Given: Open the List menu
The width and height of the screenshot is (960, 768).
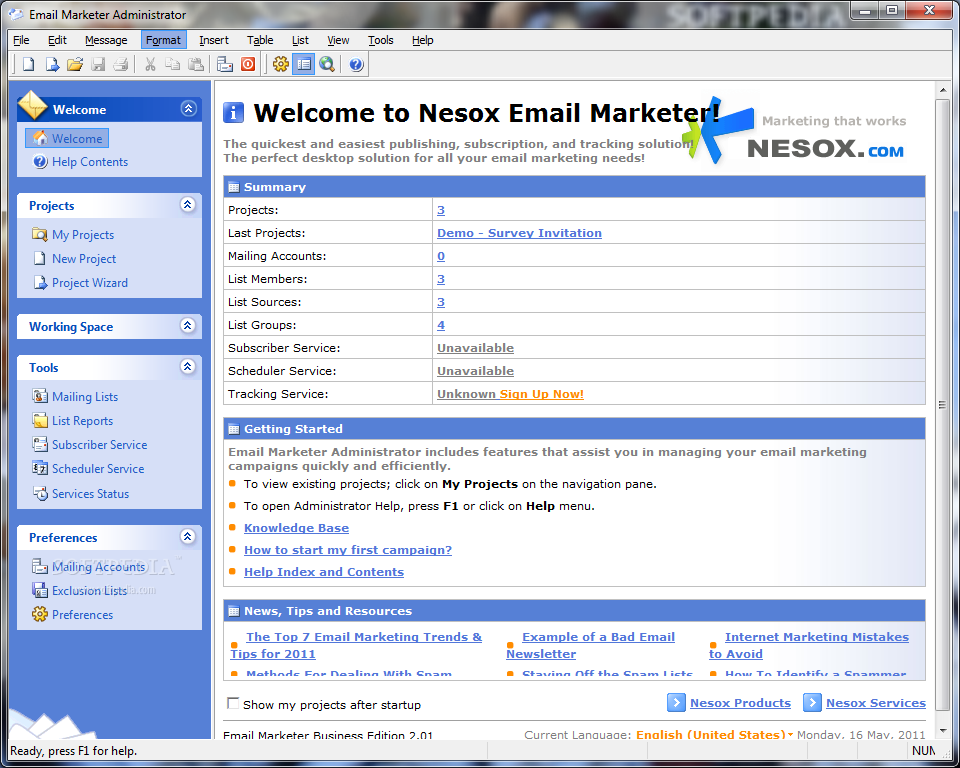Looking at the screenshot, I should tap(300, 40).
